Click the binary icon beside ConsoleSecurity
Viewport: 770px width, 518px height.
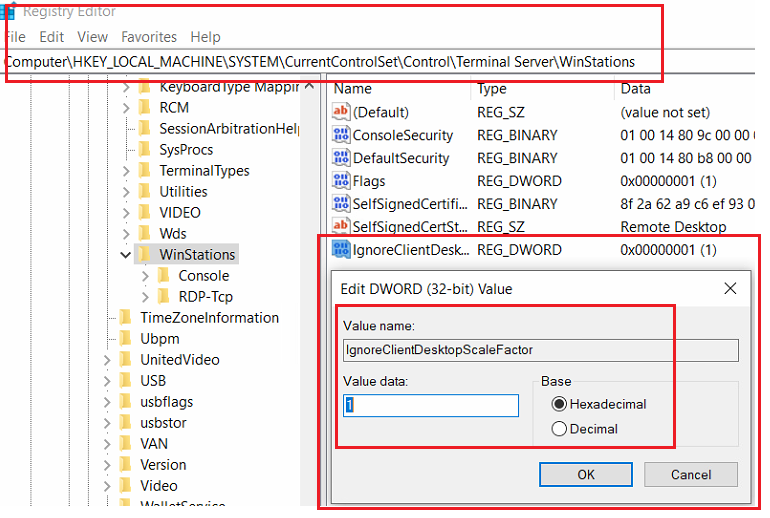(x=341, y=135)
